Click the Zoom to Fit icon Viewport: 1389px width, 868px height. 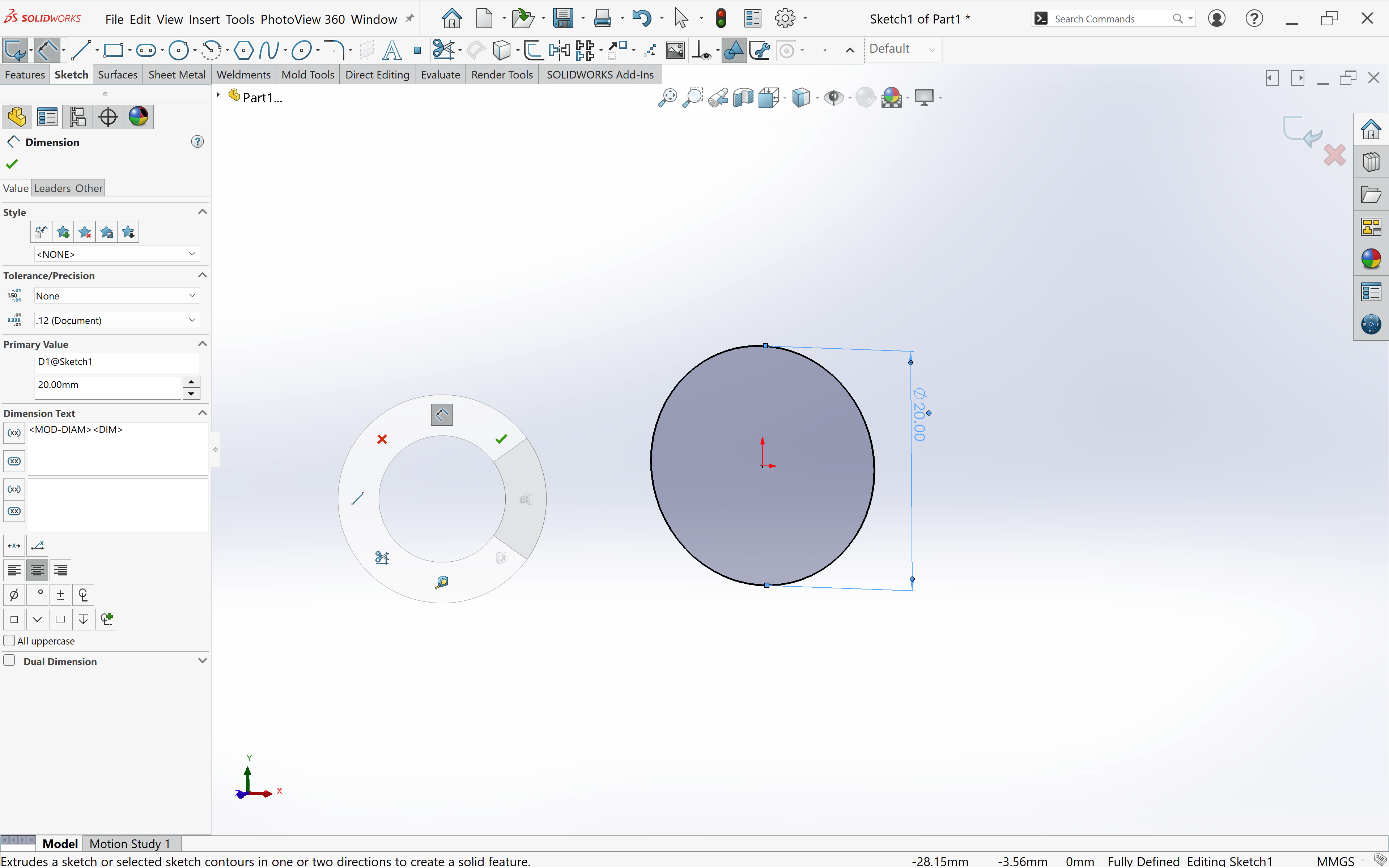coord(667,98)
